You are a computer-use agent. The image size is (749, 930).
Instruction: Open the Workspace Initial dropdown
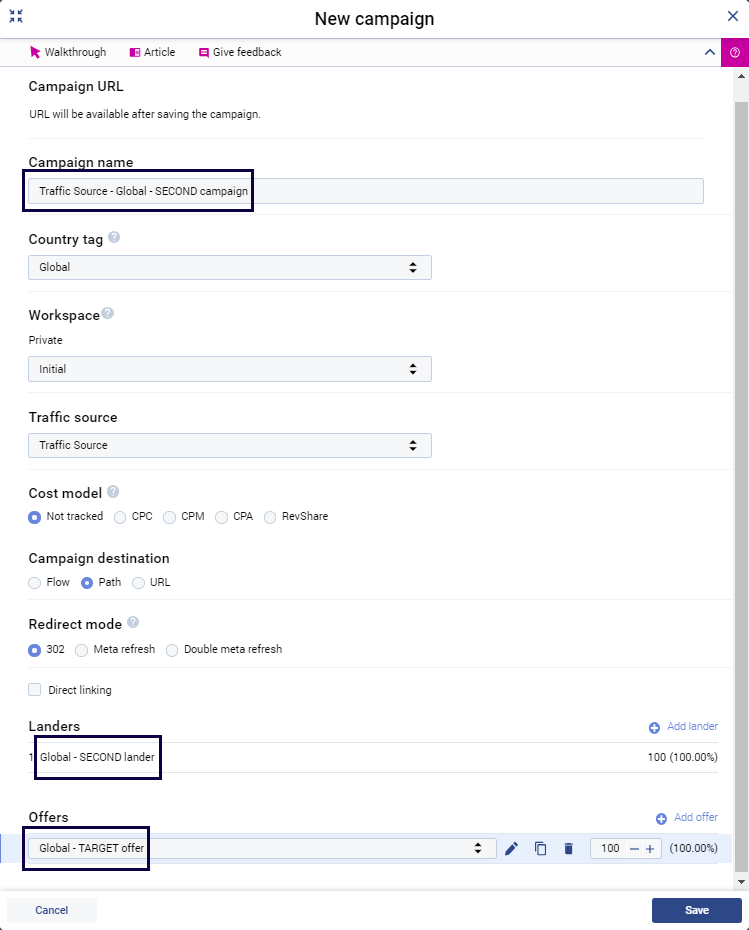(230, 369)
